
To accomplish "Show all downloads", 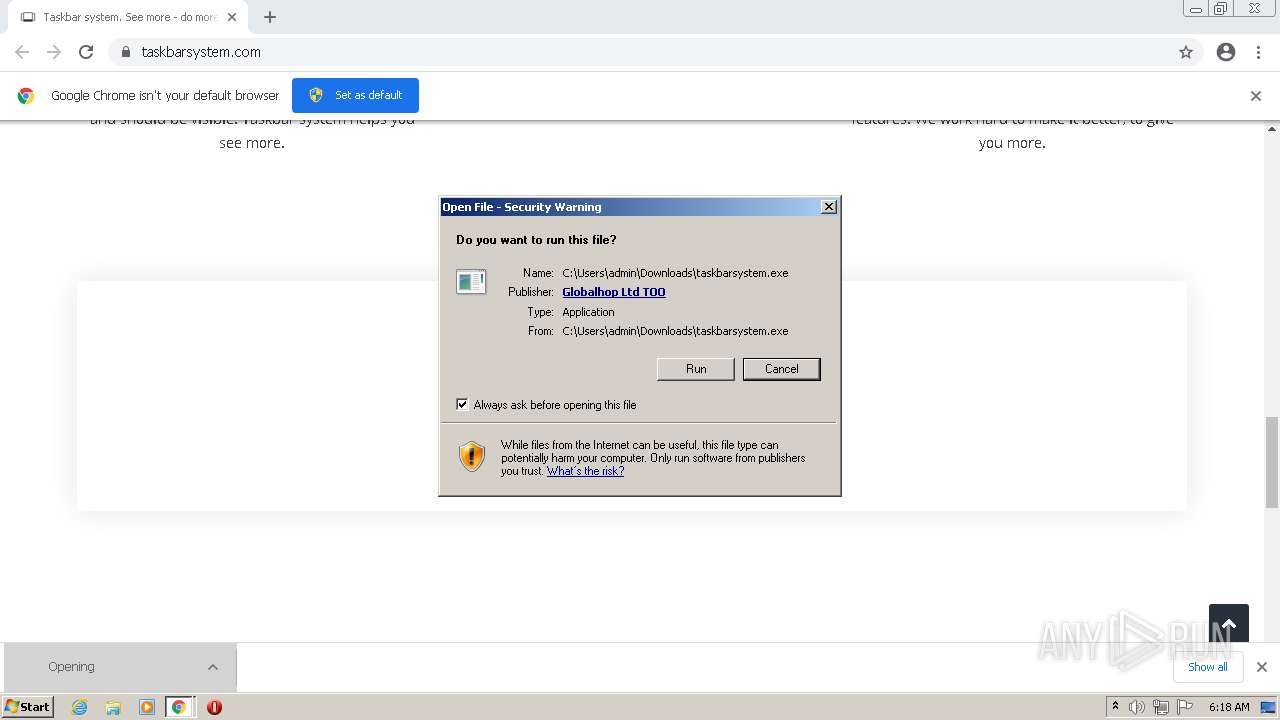I will click(x=1207, y=667).
